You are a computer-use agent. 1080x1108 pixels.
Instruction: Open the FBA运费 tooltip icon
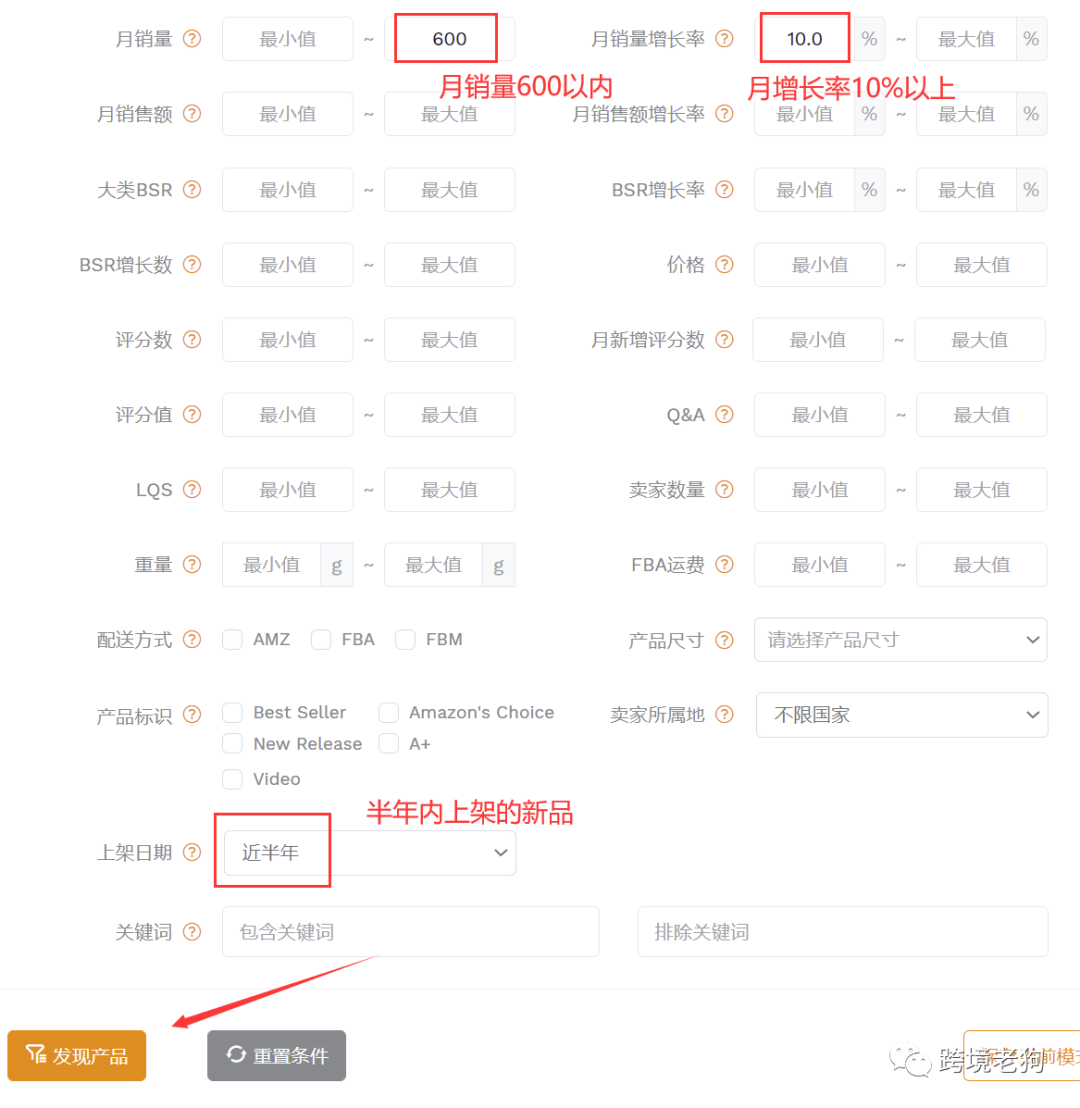click(x=722, y=564)
